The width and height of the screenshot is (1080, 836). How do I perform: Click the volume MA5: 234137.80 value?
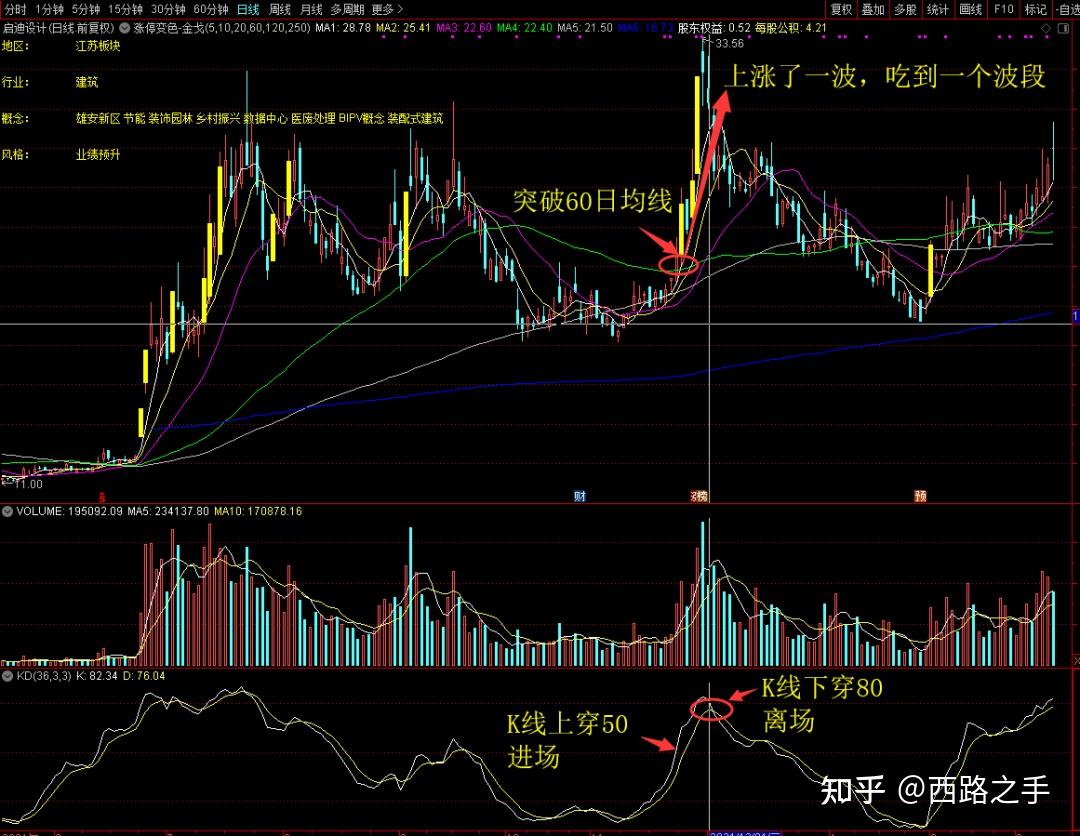168,511
